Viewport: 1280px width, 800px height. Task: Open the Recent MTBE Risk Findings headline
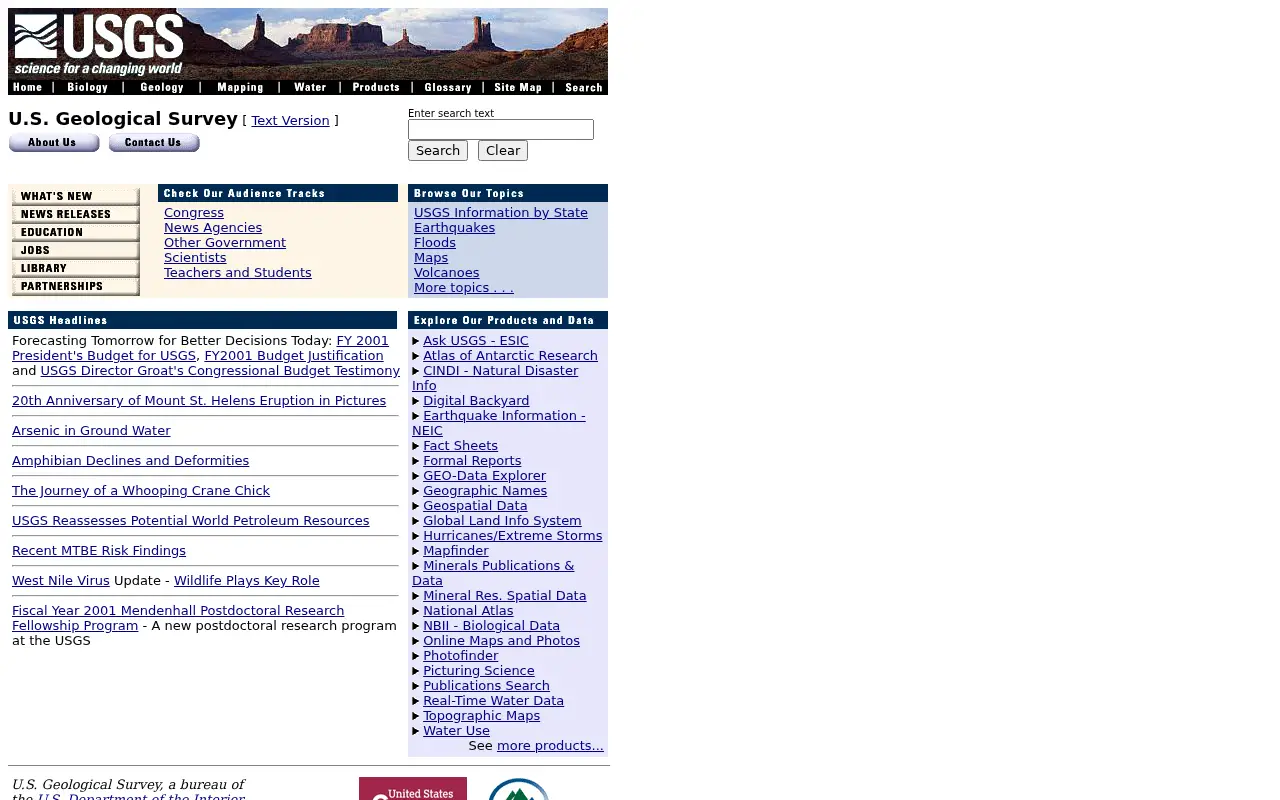click(x=99, y=551)
